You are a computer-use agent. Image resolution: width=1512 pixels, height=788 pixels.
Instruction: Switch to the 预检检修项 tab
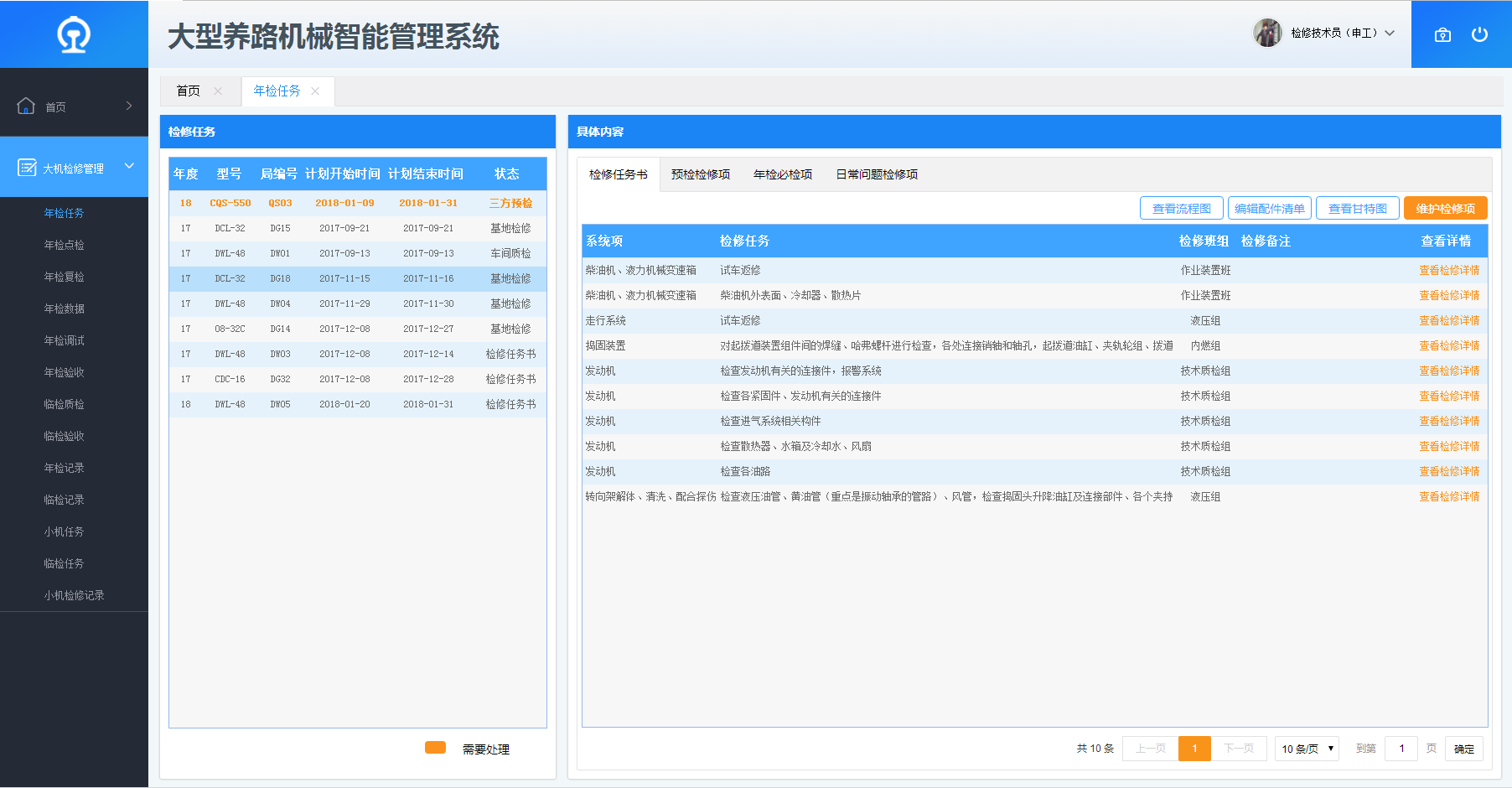pyautogui.click(x=701, y=174)
